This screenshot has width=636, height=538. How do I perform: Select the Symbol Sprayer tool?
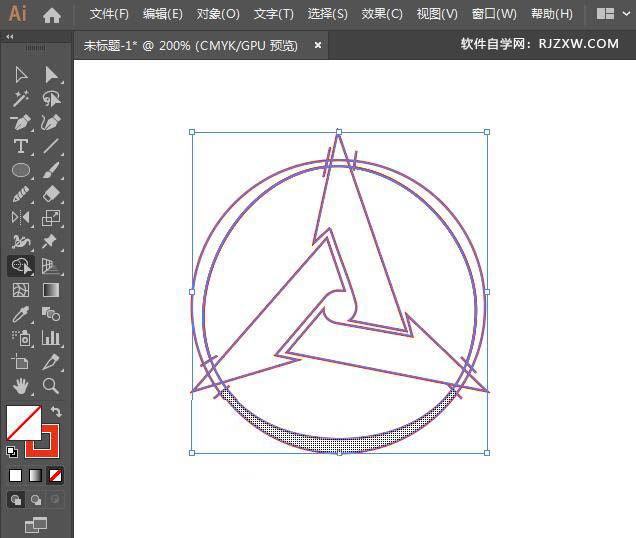[x=21, y=338]
